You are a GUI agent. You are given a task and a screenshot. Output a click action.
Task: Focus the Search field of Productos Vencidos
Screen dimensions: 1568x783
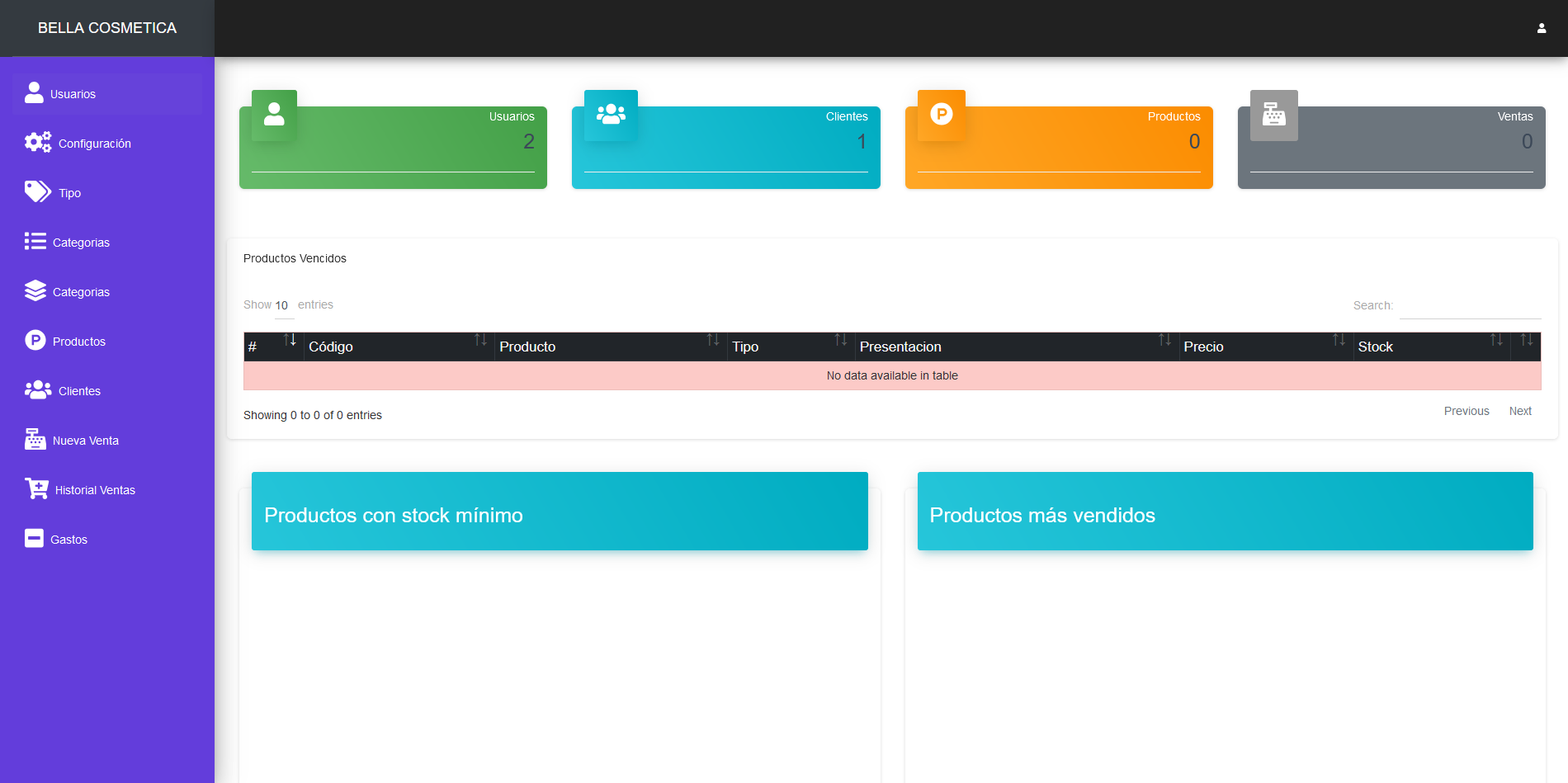1470,306
